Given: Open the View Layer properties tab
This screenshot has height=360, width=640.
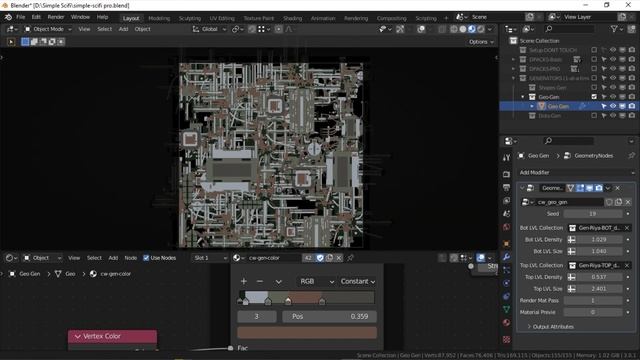Looking at the screenshot, I should pyautogui.click(x=507, y=201).
